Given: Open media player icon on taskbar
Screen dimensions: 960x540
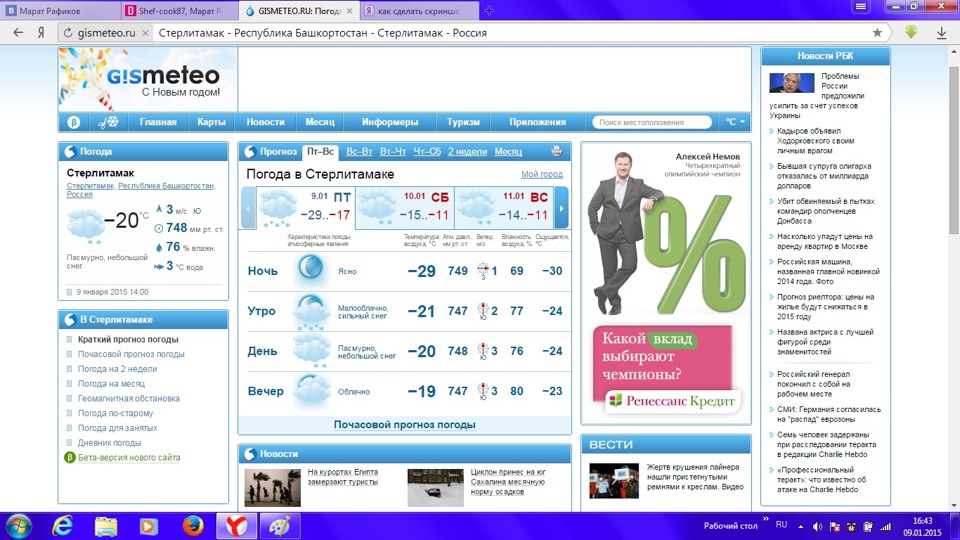Looking at the screenshot, I should tap(148, 526).
